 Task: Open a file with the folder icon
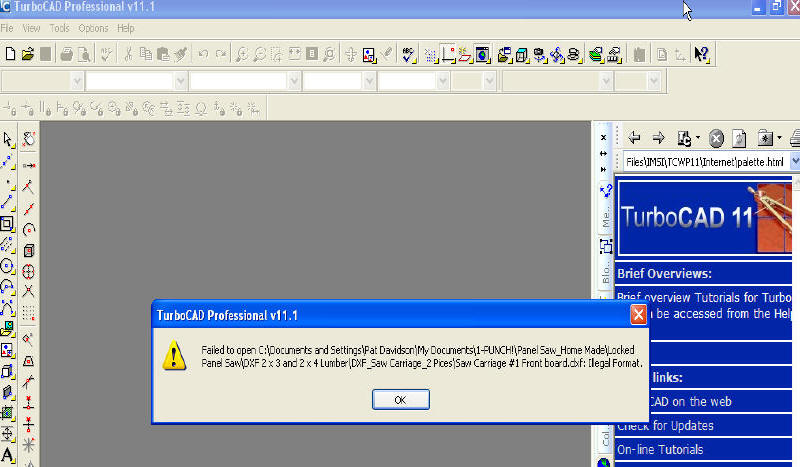click(x=28, y=54)
